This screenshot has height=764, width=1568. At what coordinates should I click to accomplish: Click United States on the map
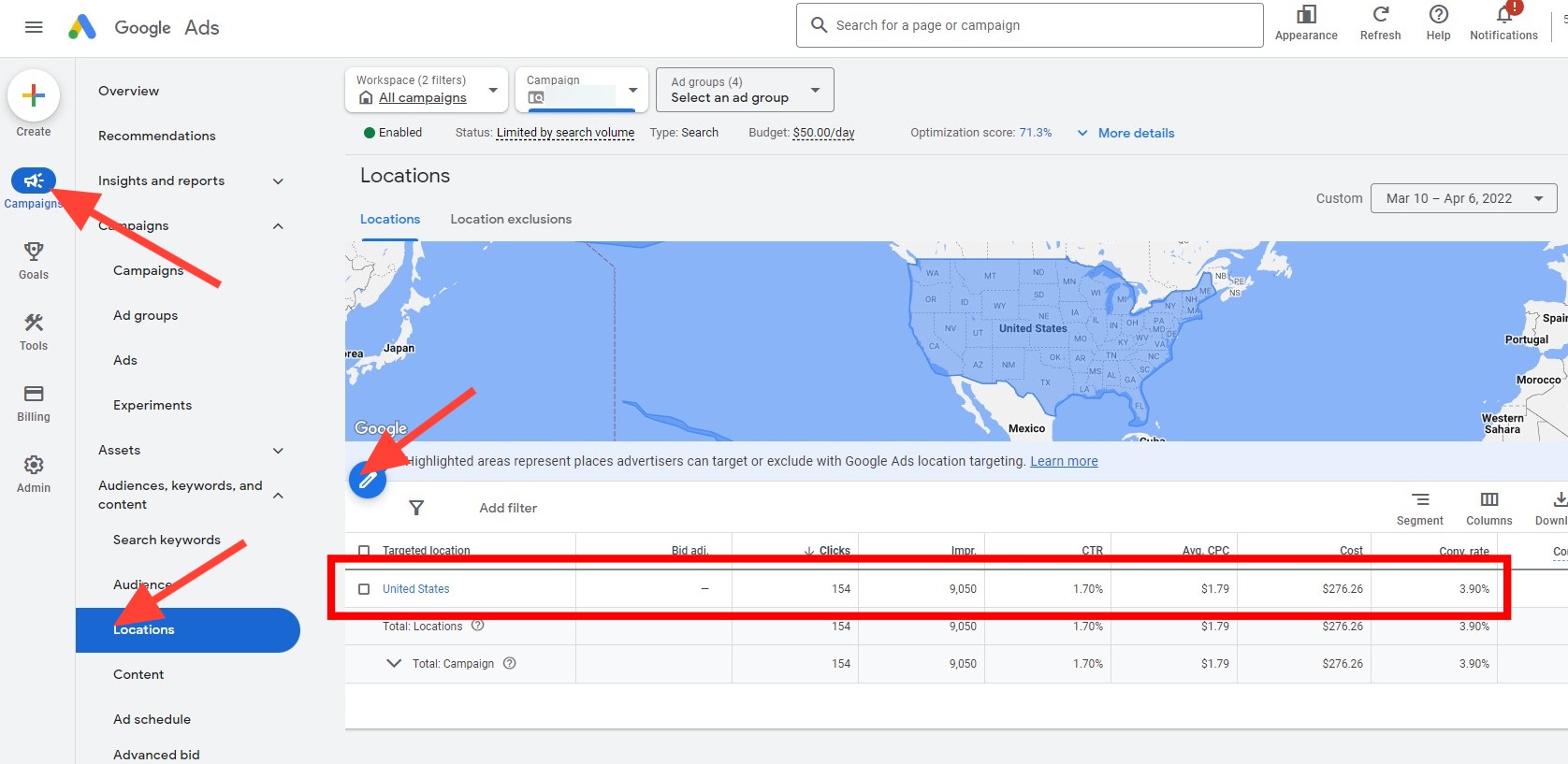click(1033, 328)
